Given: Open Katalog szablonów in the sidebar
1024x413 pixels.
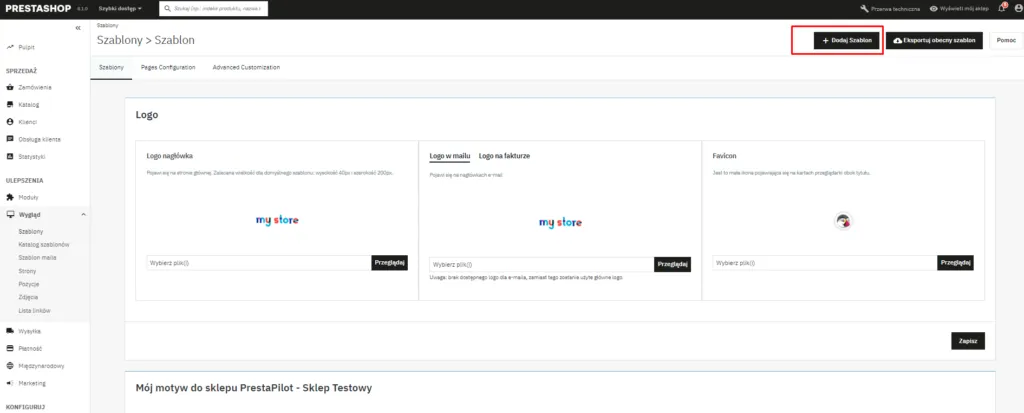Looking at the screenshot, I should (x=44, y=244).
